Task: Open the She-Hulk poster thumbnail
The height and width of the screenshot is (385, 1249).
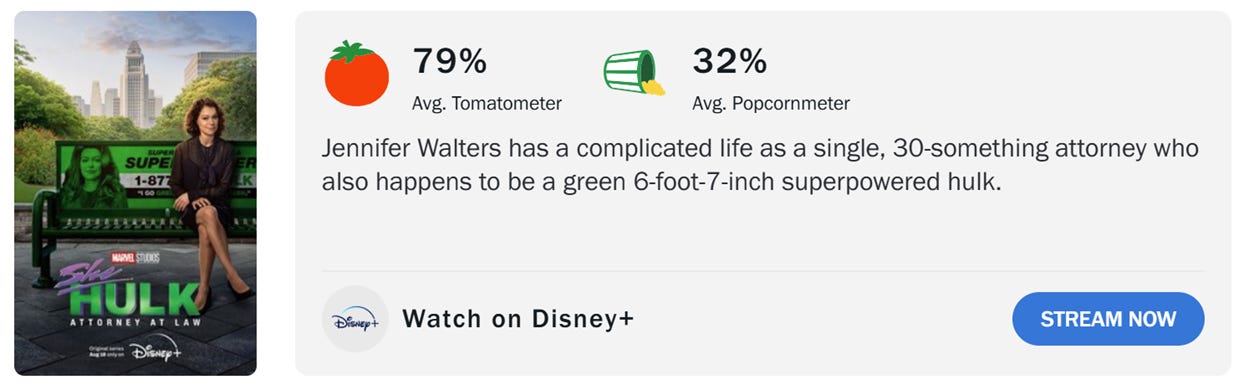Action: 135,193
